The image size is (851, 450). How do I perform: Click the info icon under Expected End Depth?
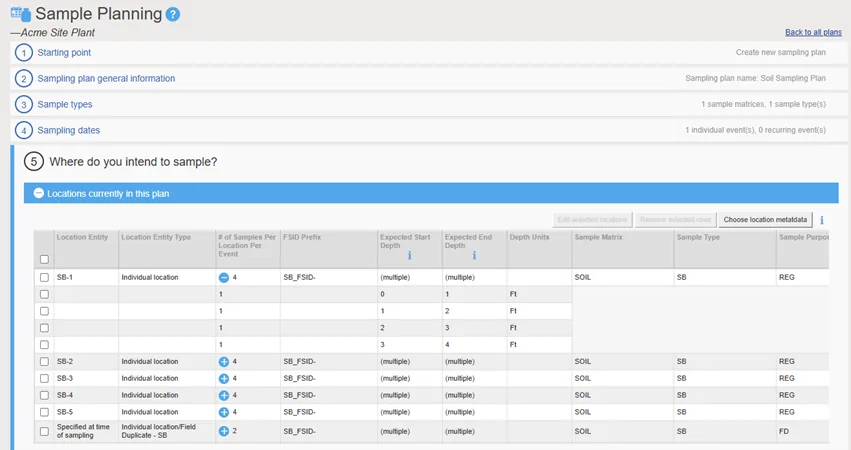(474, 255)
